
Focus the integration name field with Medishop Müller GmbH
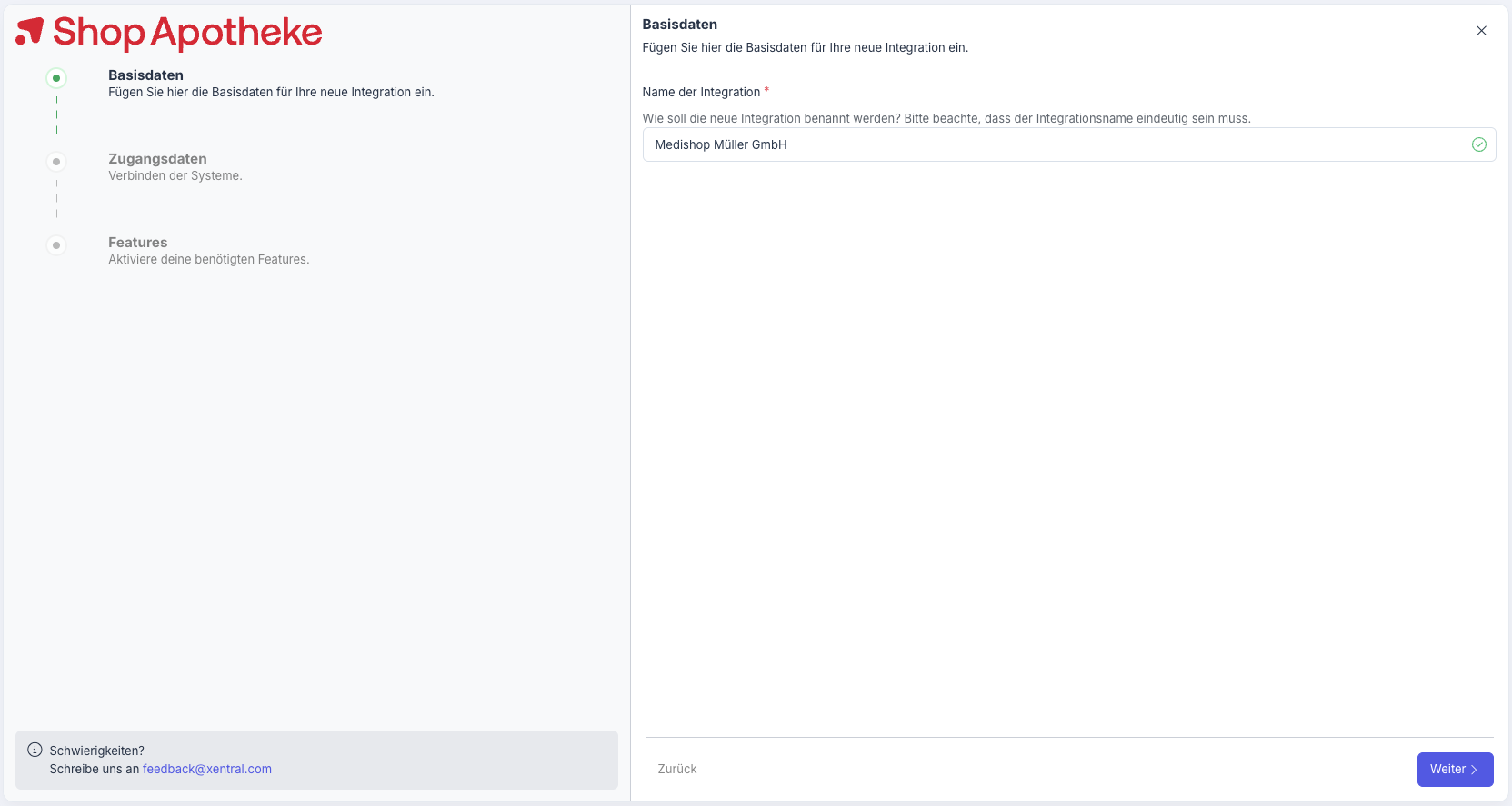pyautogui.click(x=1055, y=144)
